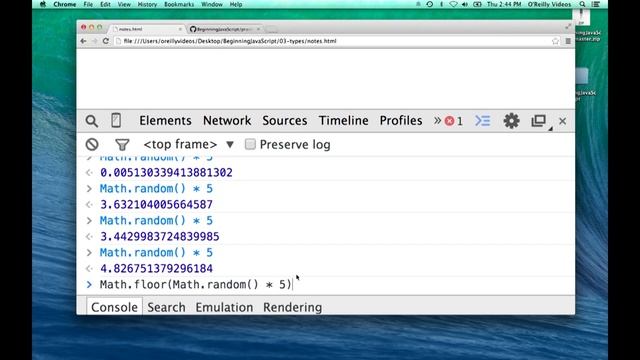Open the Window menu

[x=212, y=4]
